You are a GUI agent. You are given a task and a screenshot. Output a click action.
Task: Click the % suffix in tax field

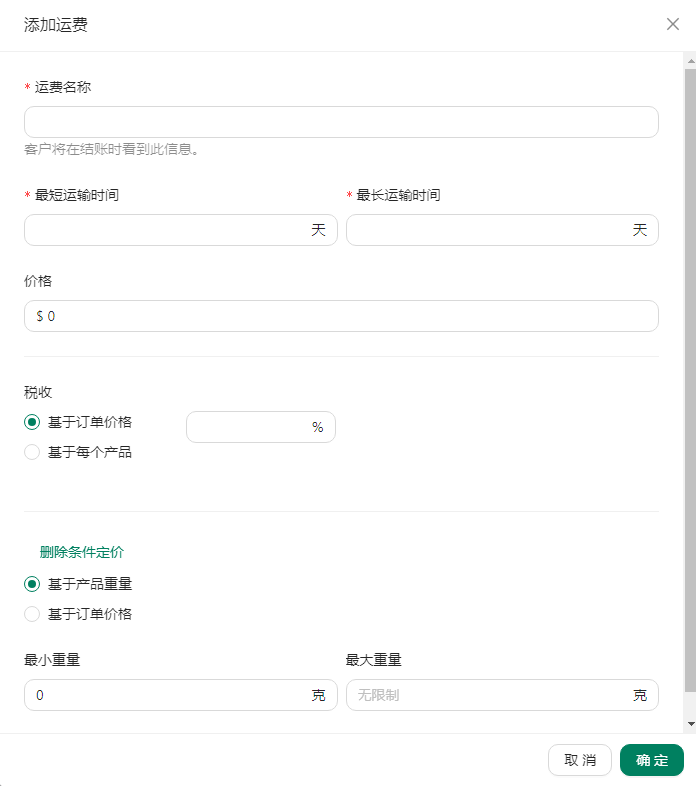pyautogui.click(x=317, y=427)
